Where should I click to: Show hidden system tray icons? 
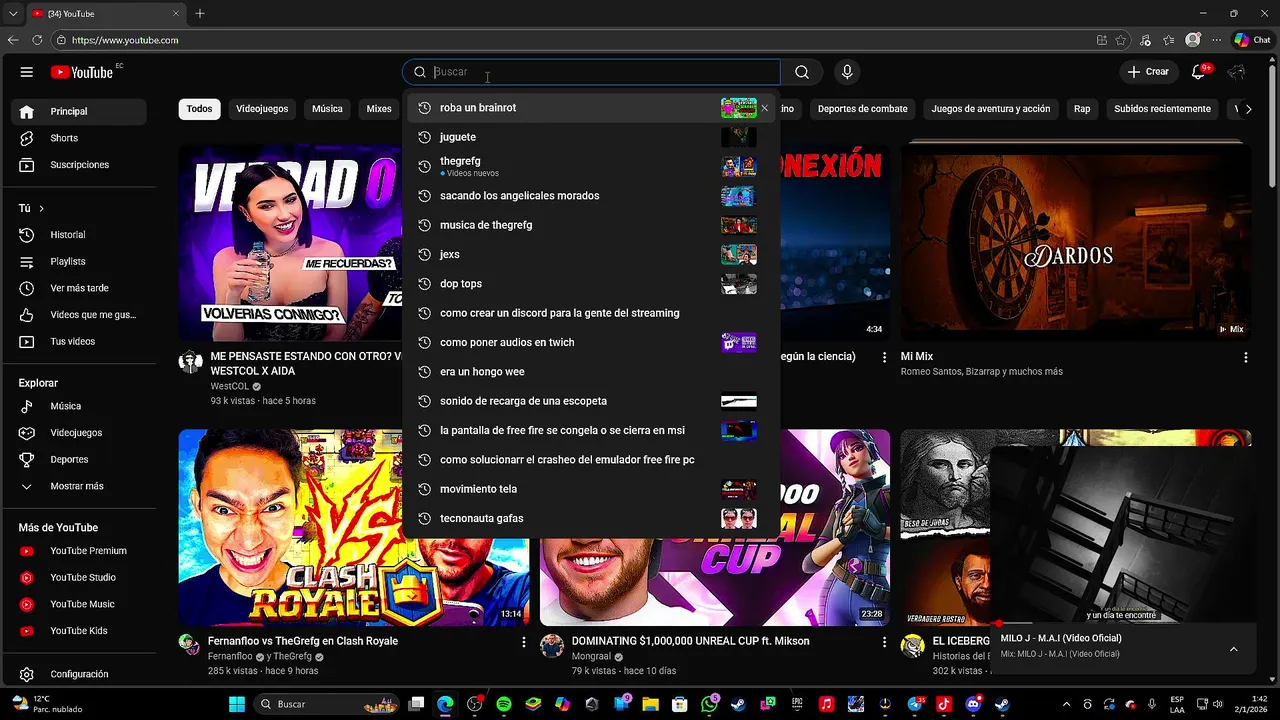[1066, 704]
